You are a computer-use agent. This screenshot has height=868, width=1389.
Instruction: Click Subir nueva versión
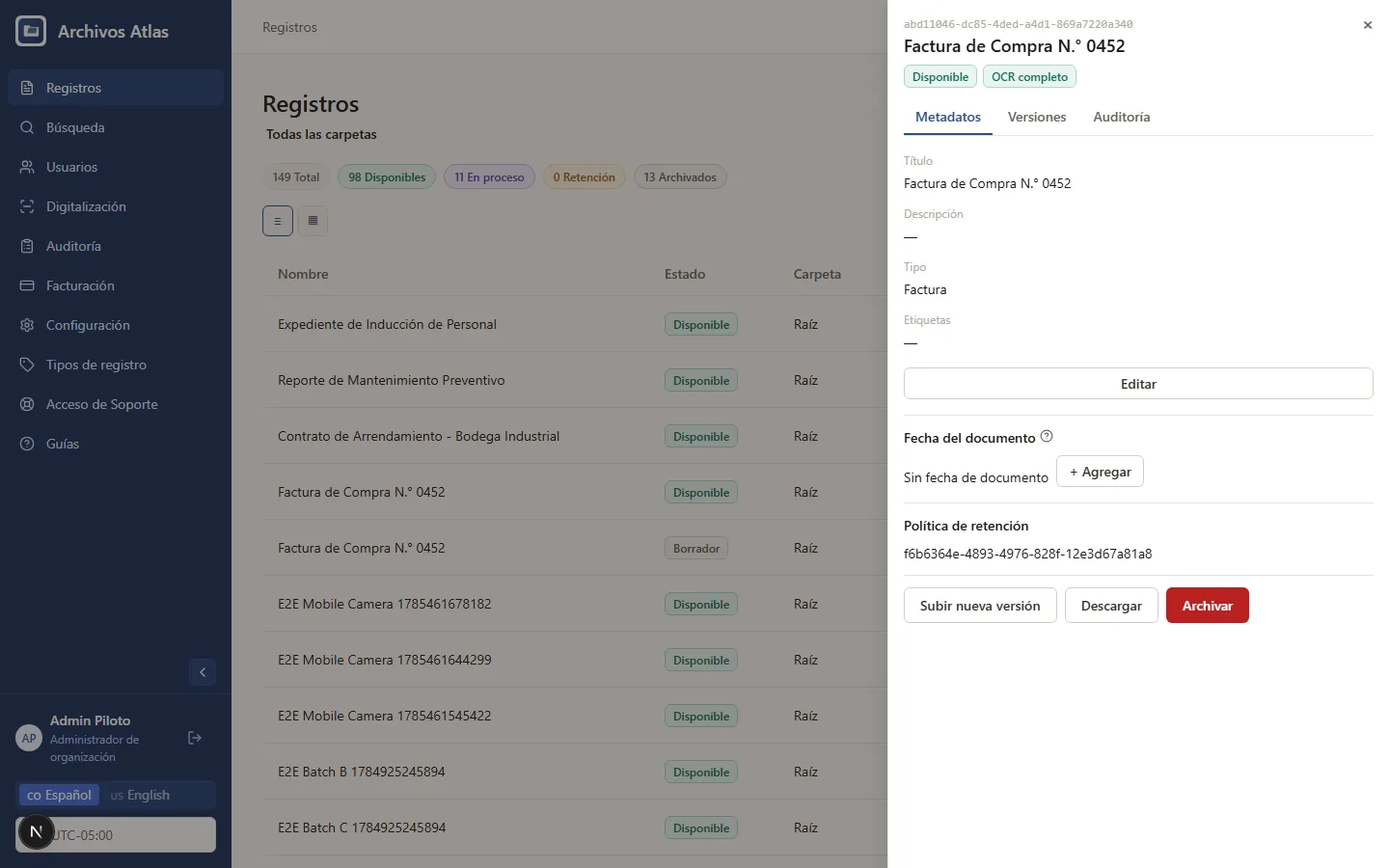point(980,606)
